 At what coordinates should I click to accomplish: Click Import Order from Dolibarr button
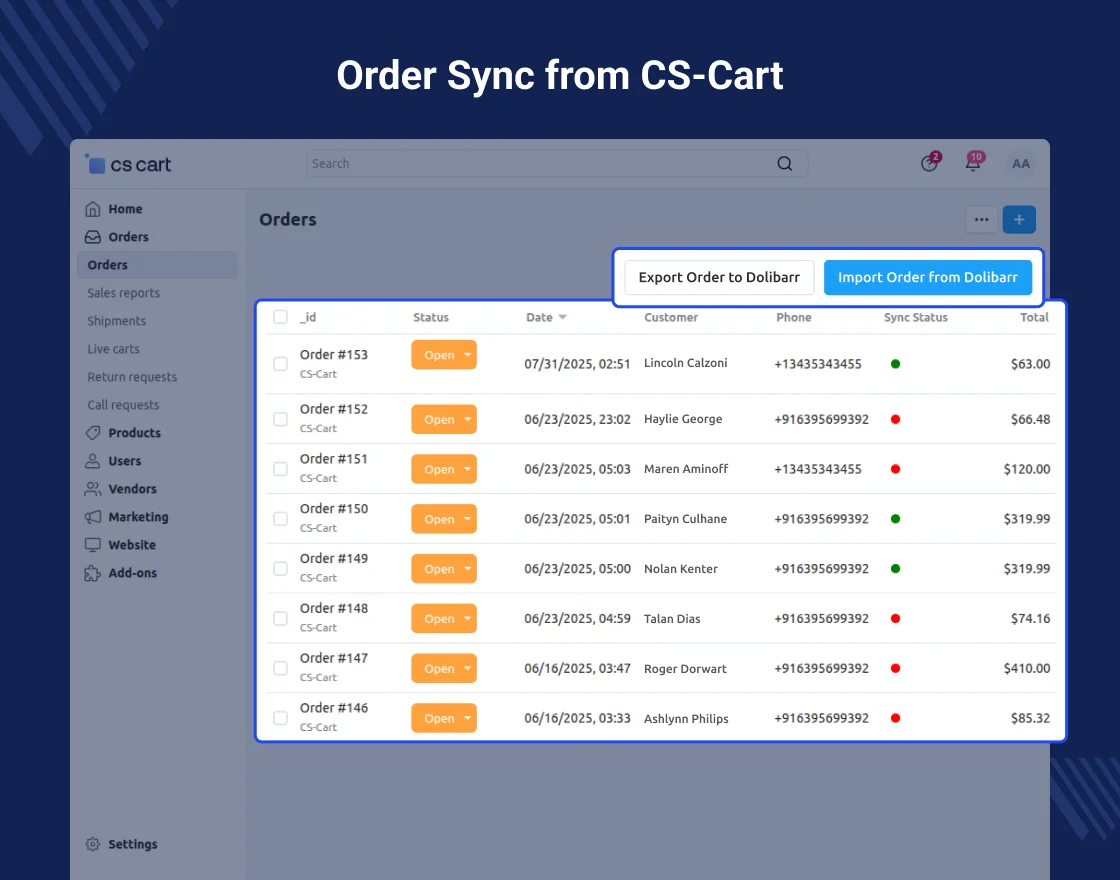[927, 277]
